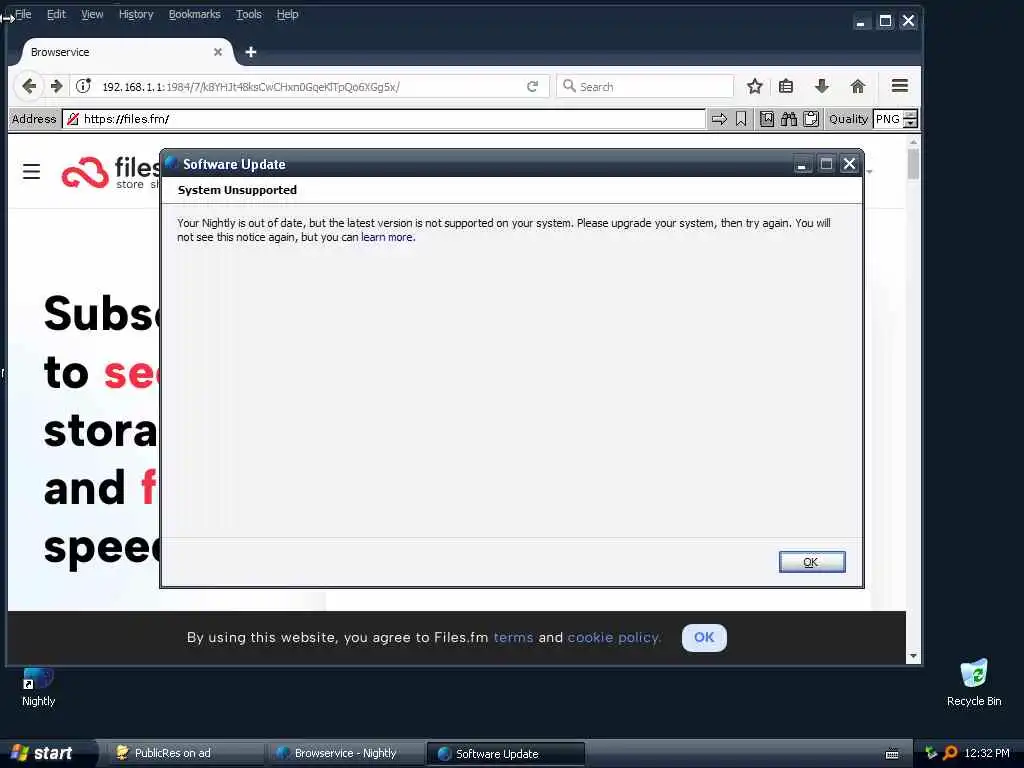The width and height of the screenshot is (1024, 768).
Task: Open the Tools menu
Action: [x=249, y=14]
